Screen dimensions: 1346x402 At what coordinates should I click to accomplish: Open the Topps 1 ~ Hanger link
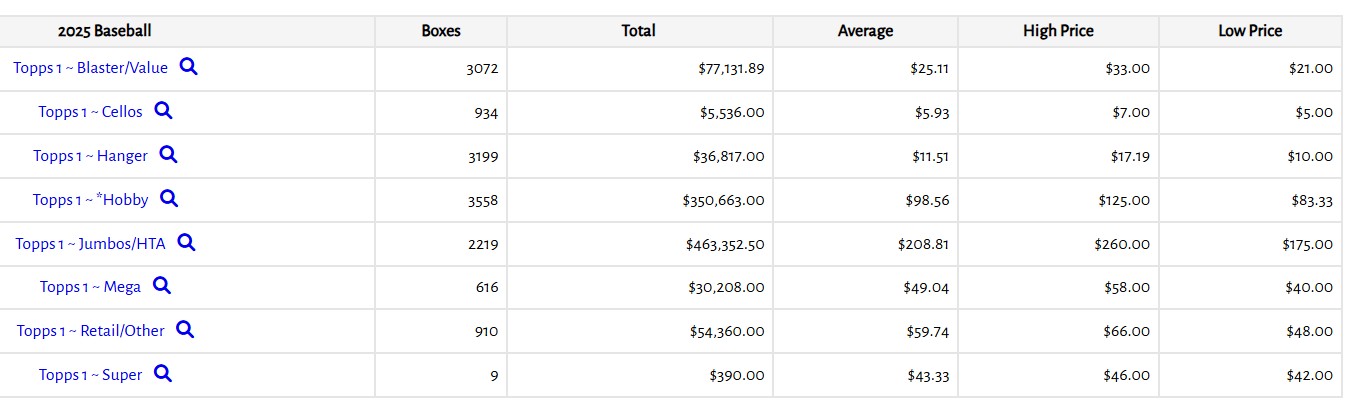[x=90, y=156]
